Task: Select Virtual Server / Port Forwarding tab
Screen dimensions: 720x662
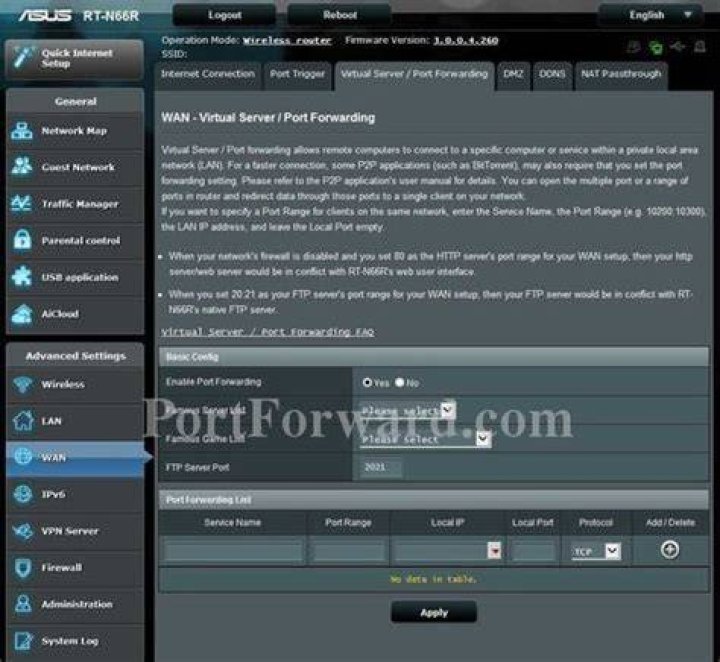Action: (414, 75)
